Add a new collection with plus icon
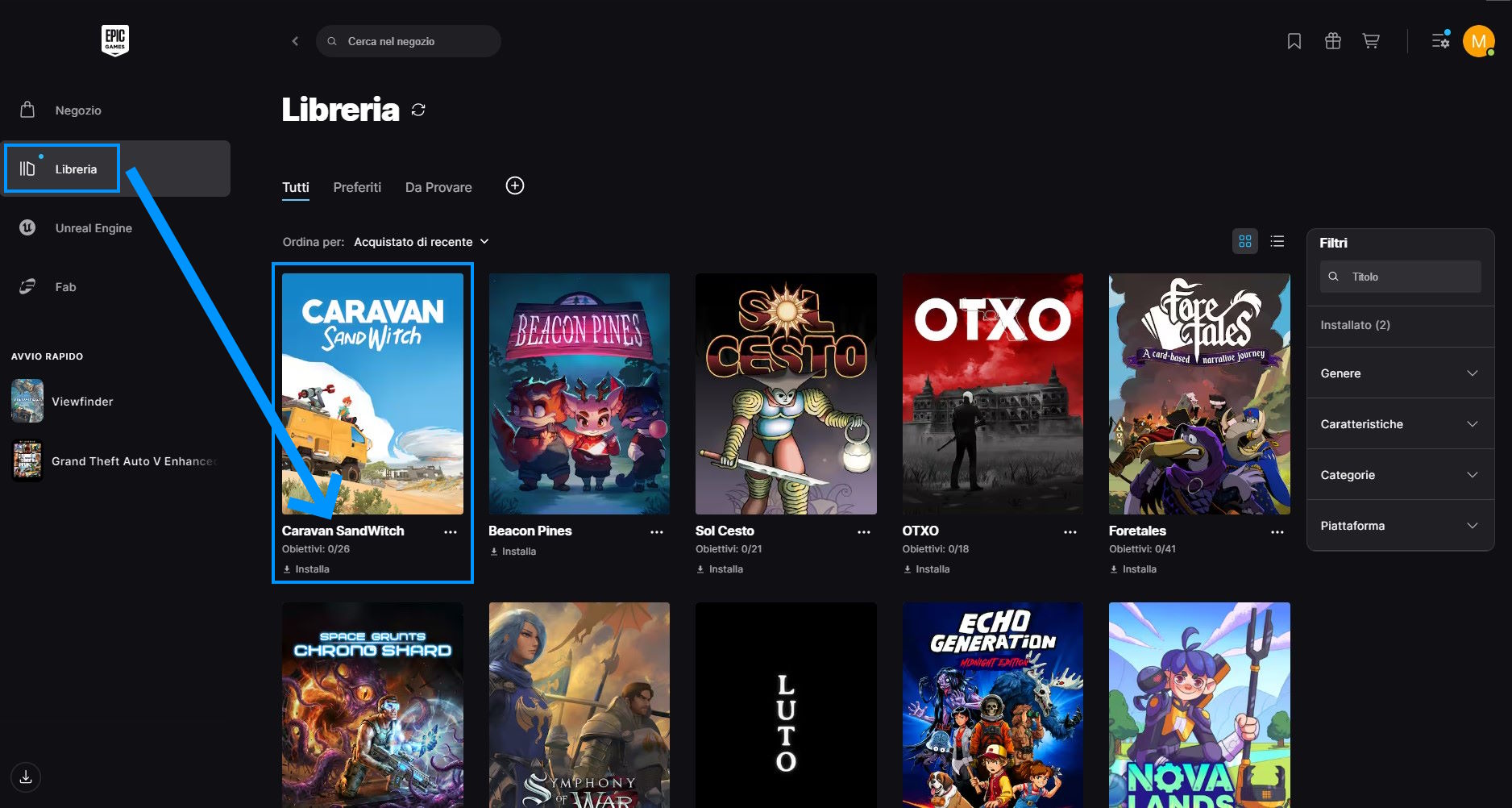 click(x=515, y=186)
